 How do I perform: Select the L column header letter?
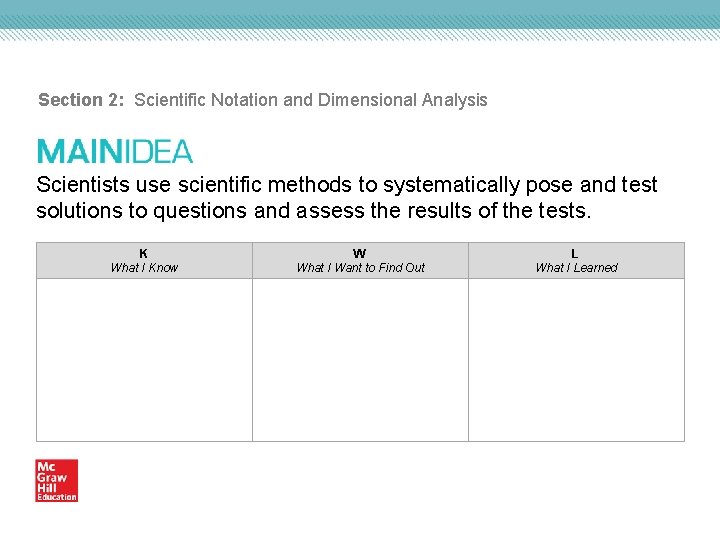tap(575, 254)
